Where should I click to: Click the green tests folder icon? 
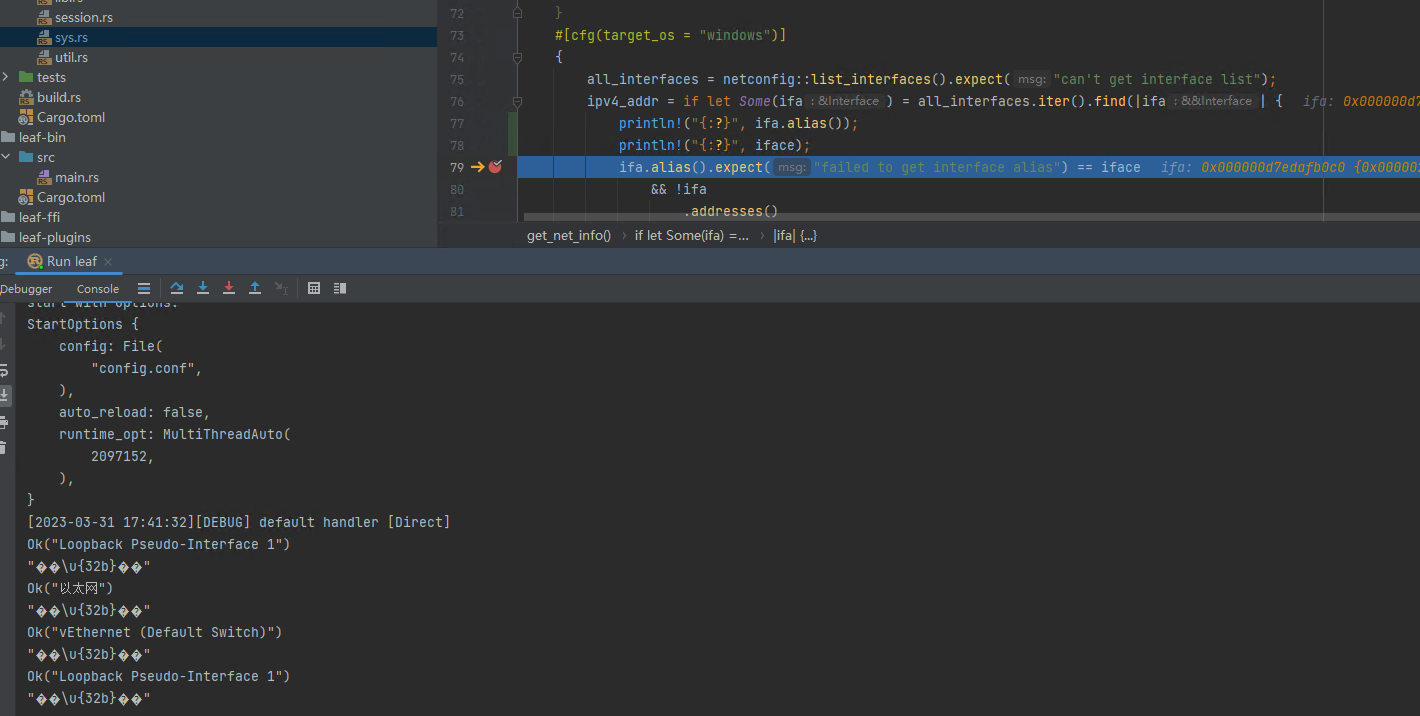point(26,77)
